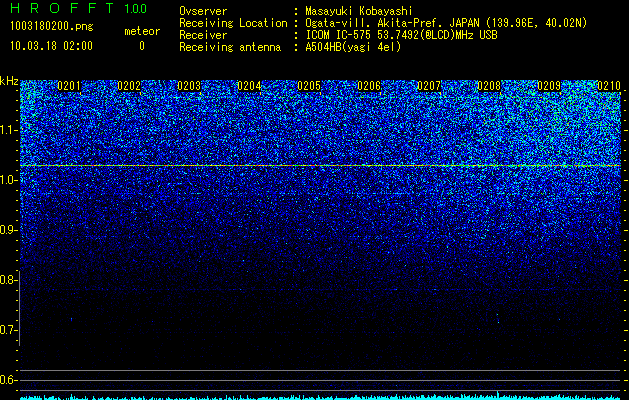Select the observer name Masayuki Kobayashi

tap(359, 11)
